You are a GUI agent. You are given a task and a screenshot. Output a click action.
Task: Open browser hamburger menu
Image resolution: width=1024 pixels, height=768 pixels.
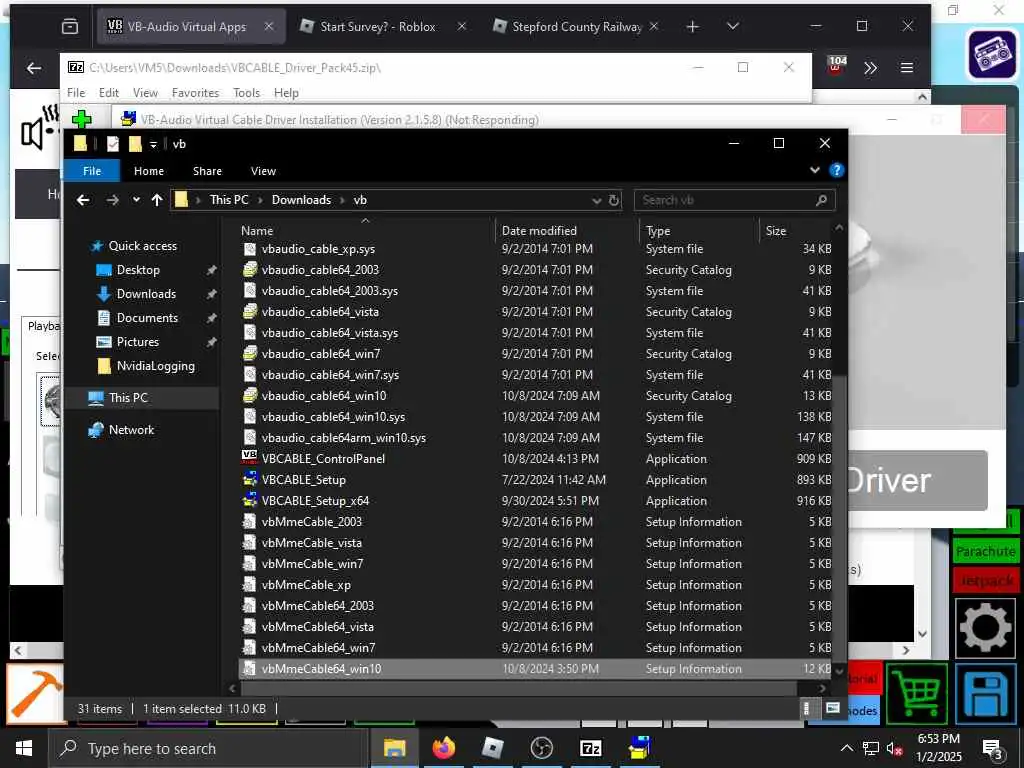tap(906, 67)
